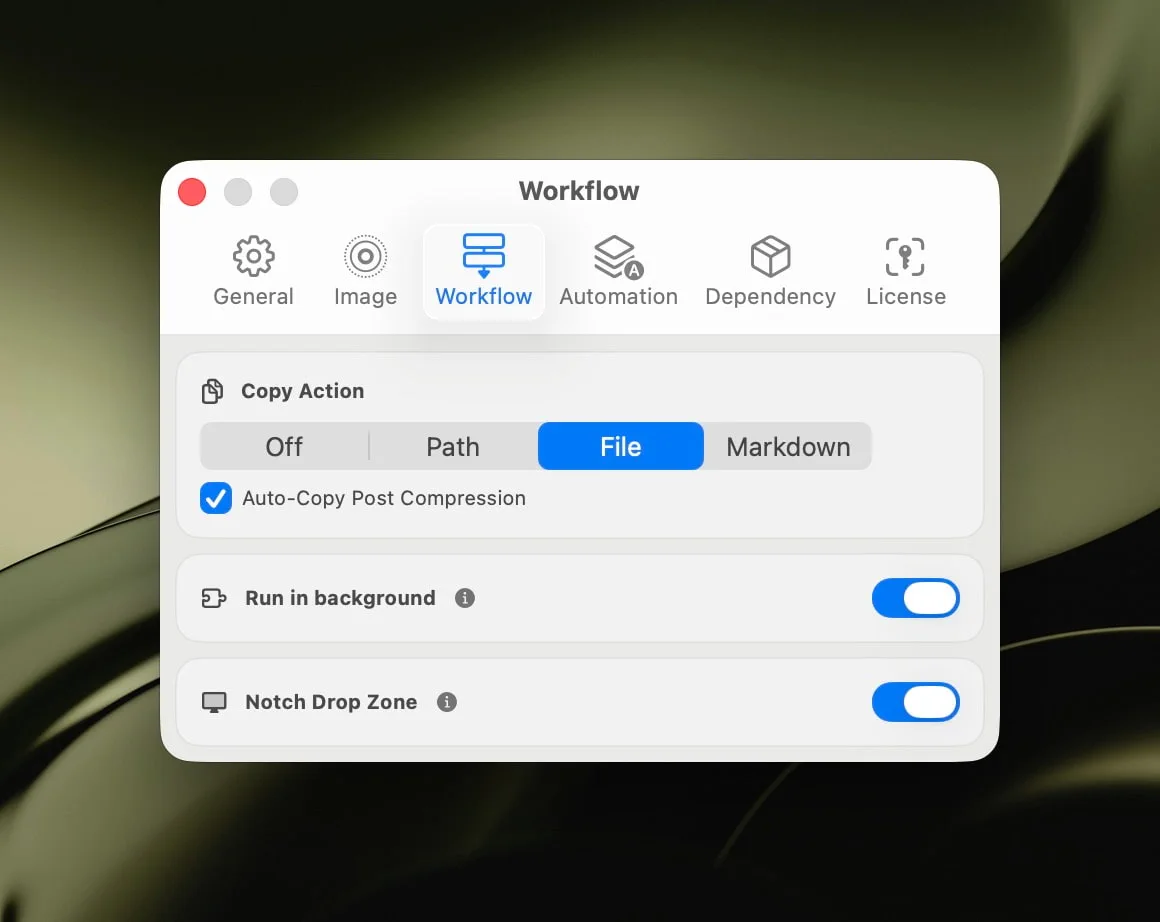This screenshot has width=1160, height=922.
Task: Select Off in the Copy Action segment
Action: (x=284, y=446)
